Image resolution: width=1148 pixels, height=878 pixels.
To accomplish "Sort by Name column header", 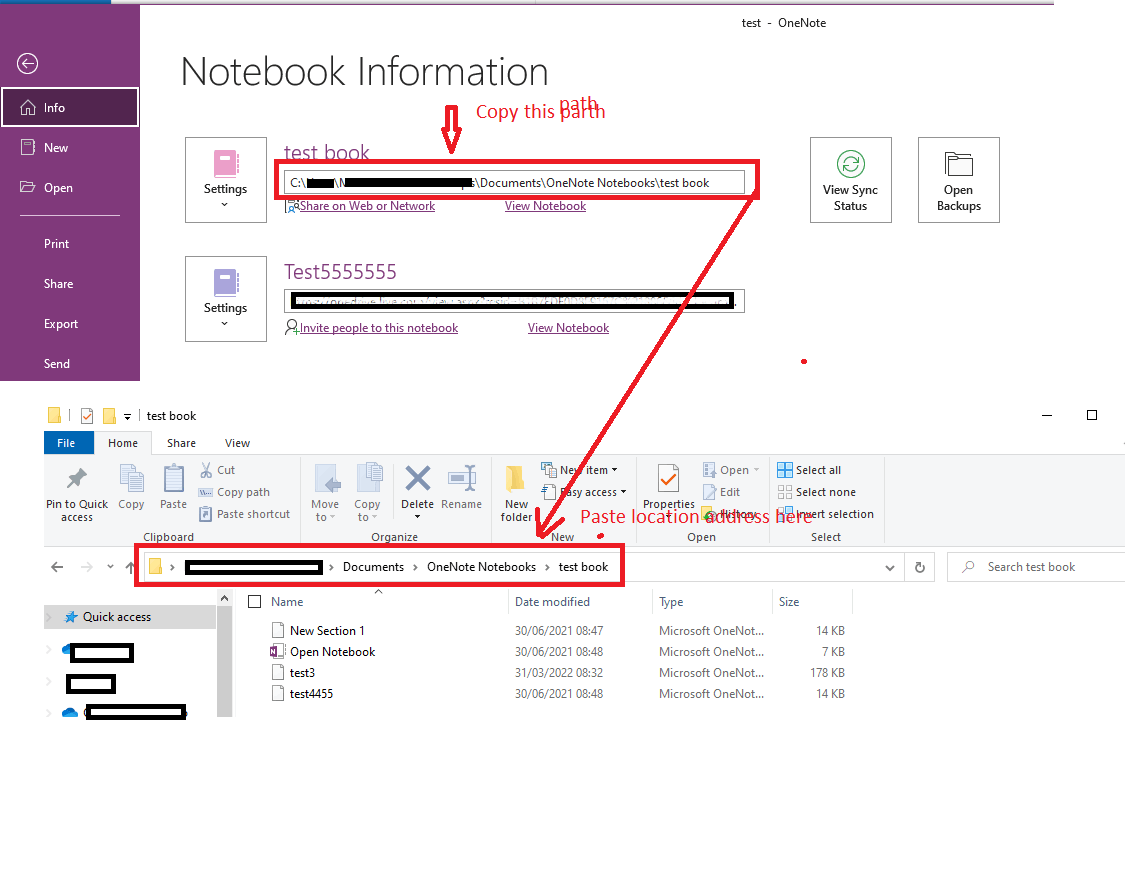I will click(287, 602).
